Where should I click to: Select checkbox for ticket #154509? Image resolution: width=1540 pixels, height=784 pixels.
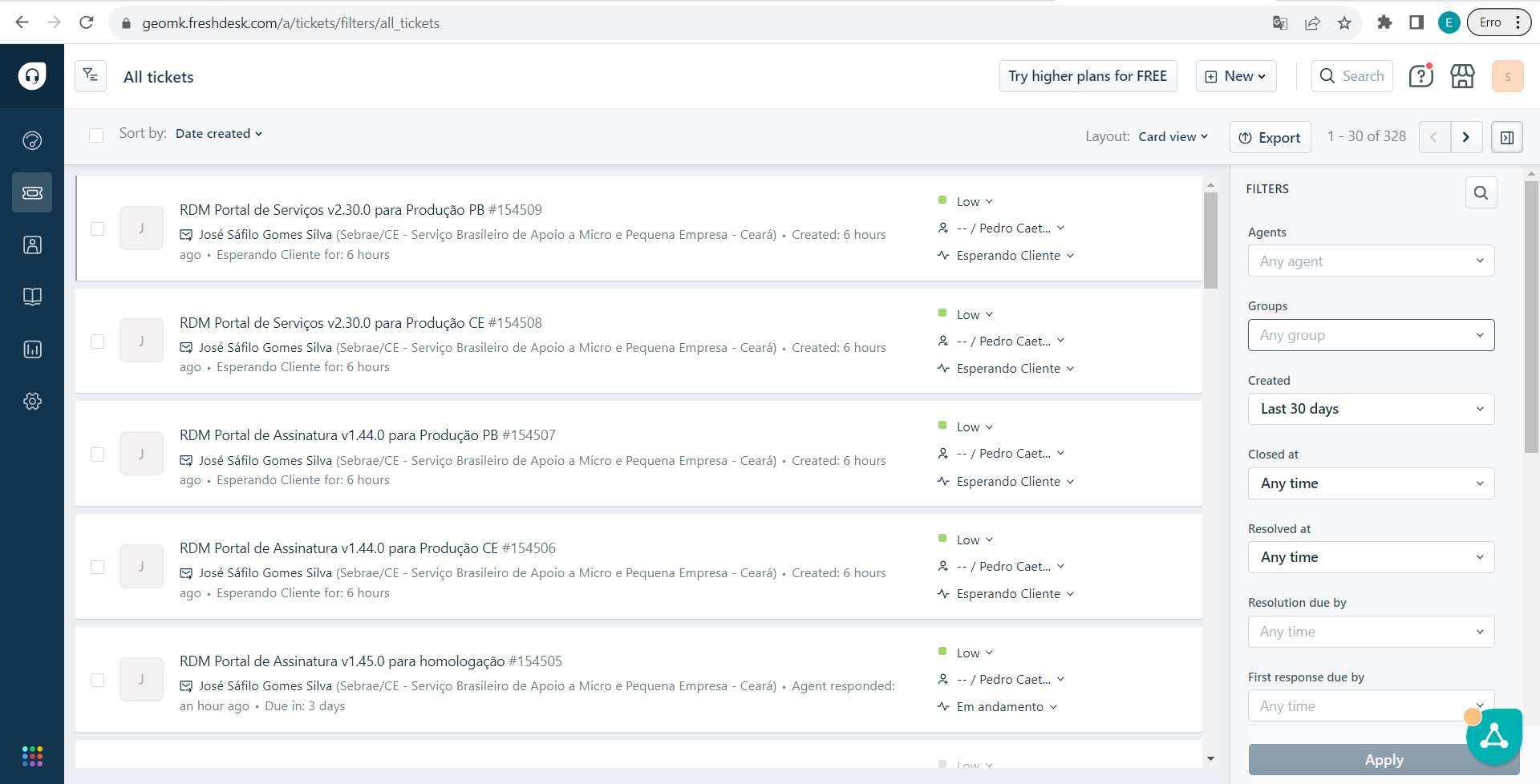tap(97, 228)
